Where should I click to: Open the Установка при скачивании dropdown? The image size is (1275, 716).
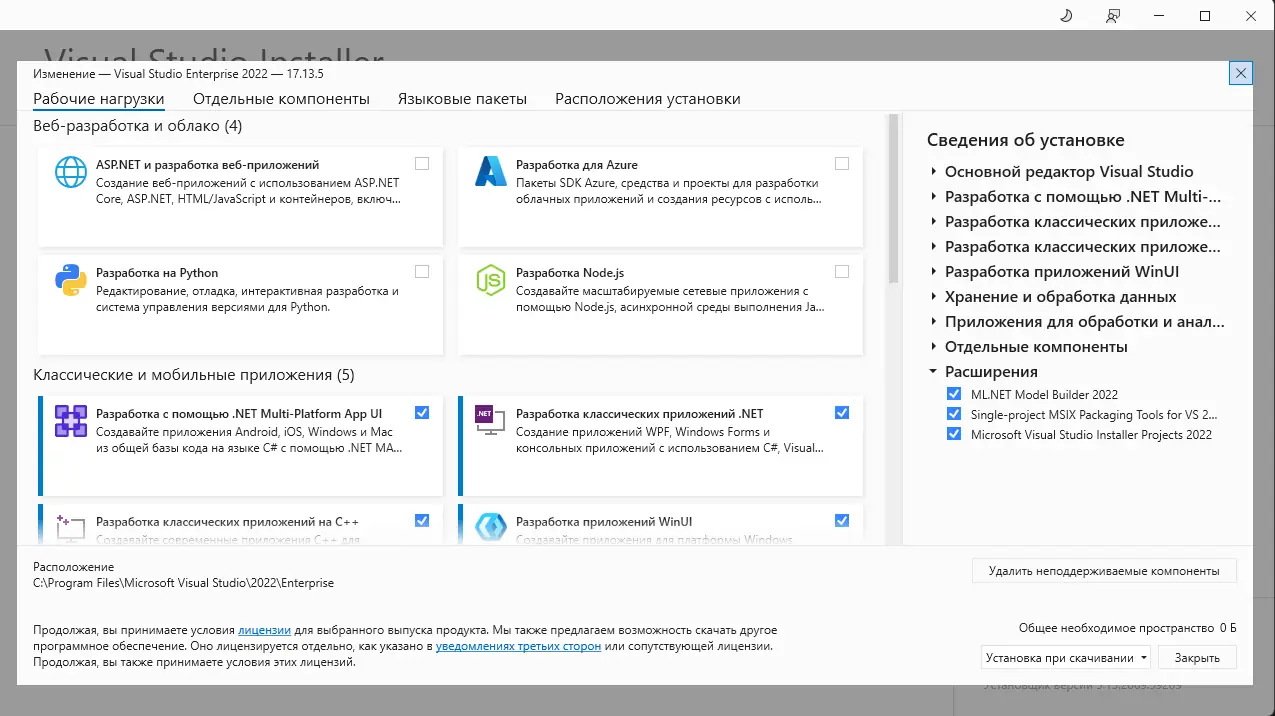click(1064, 657)
